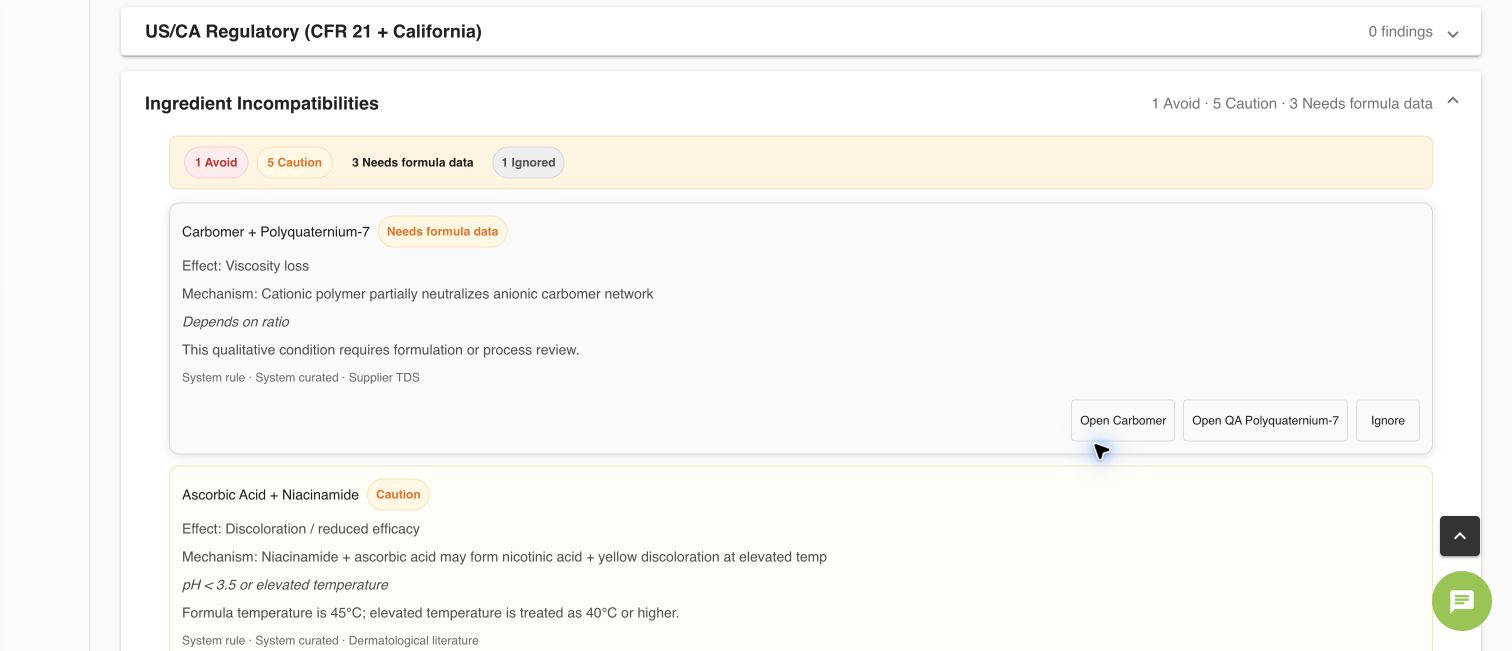1512x651 pixels.
Task: Click the Supplier TDS source text
Action: tap(384, 378)
